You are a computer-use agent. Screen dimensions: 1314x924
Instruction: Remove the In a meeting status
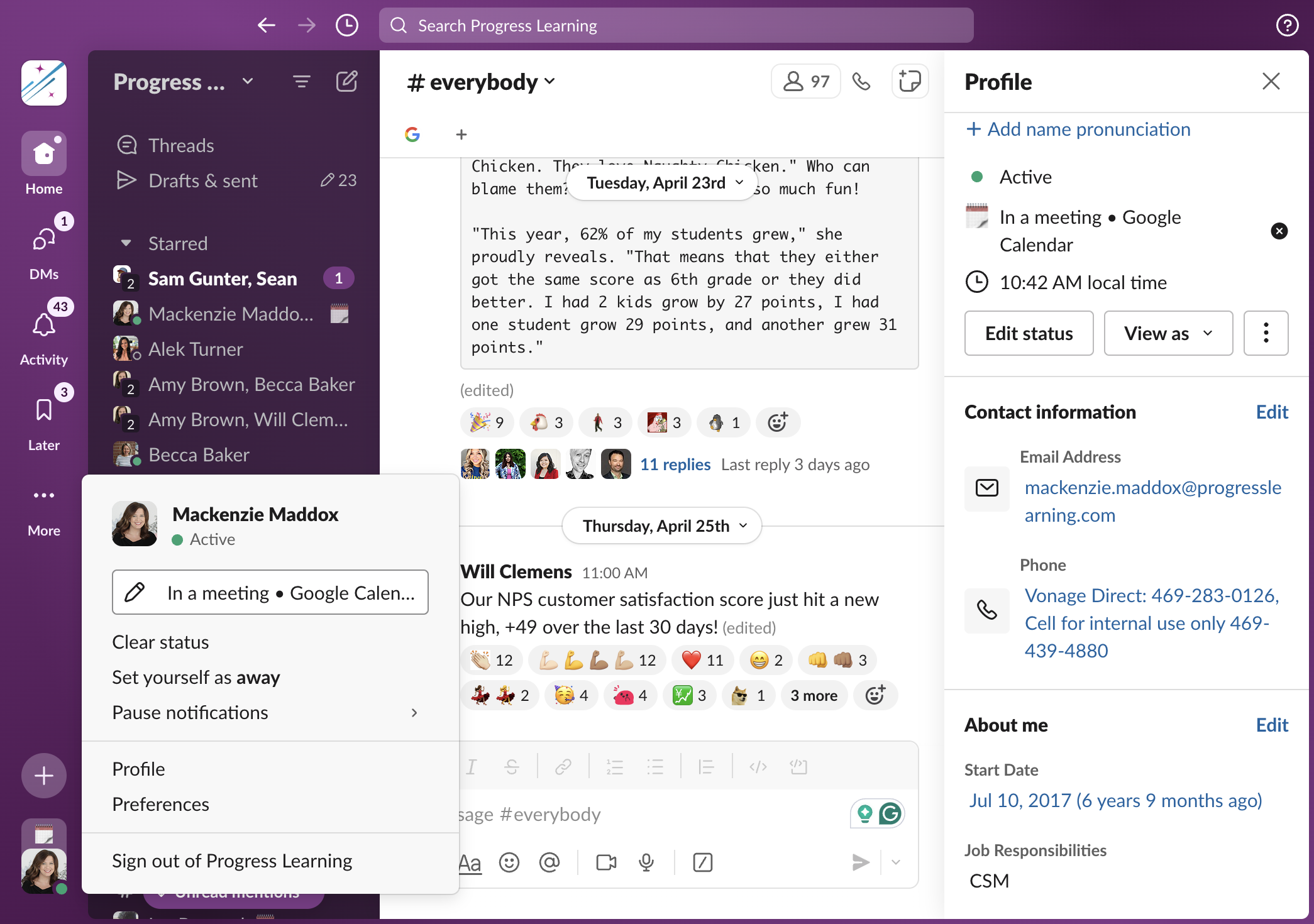click(x=1279, y=231)
